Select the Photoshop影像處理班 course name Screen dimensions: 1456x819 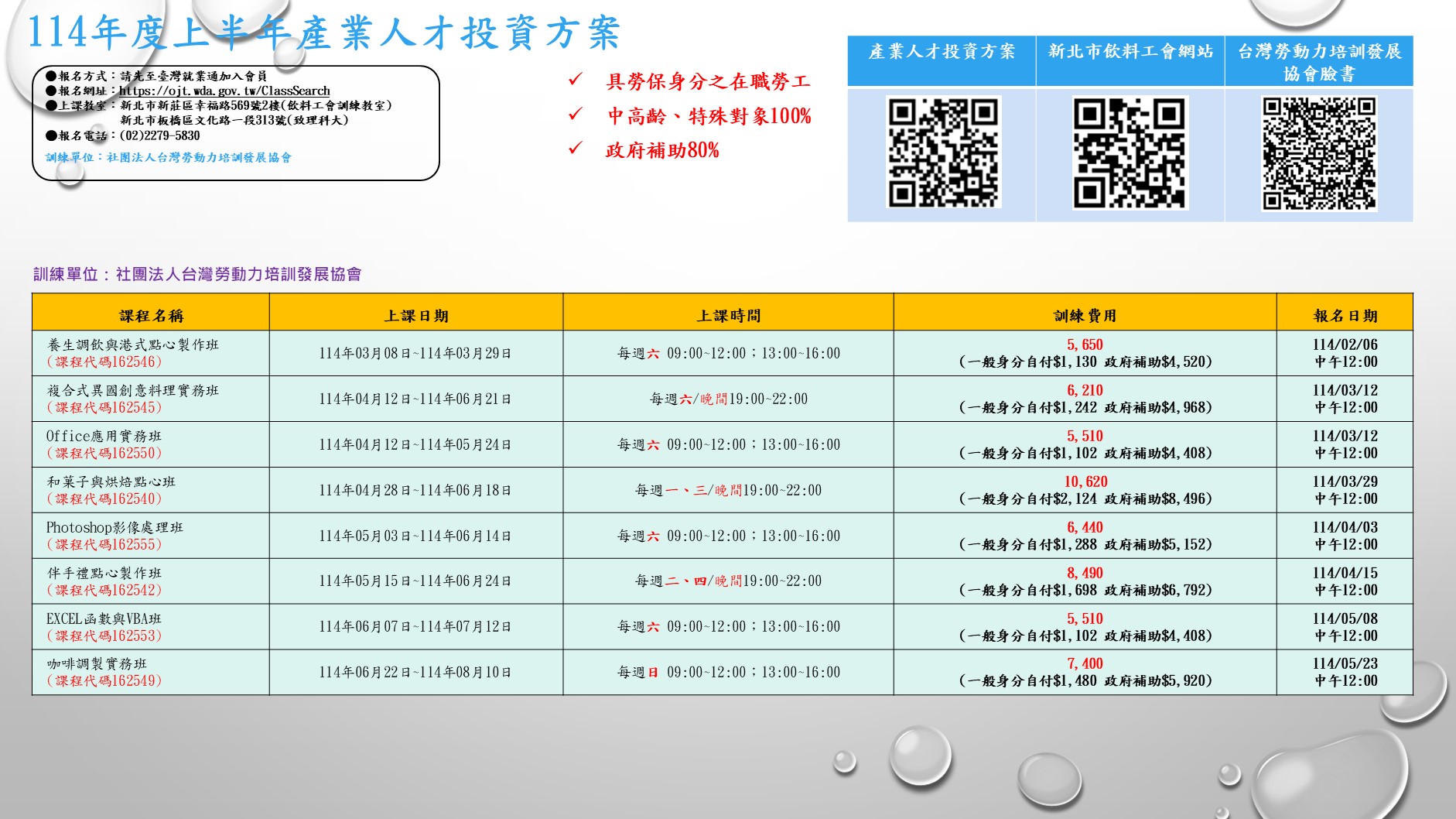point(114,528)
